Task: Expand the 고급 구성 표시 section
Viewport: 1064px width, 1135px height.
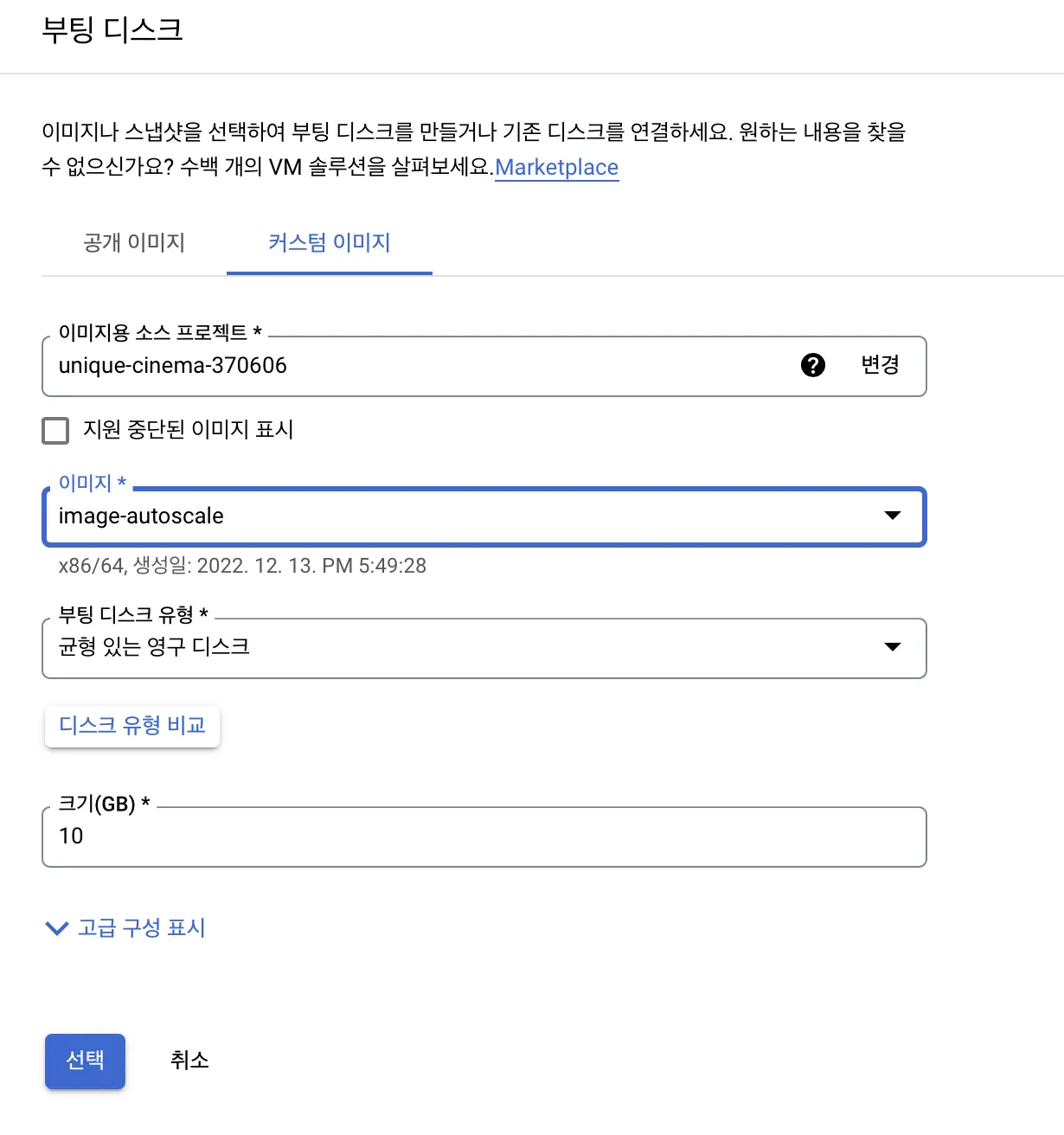Action: 142,928
